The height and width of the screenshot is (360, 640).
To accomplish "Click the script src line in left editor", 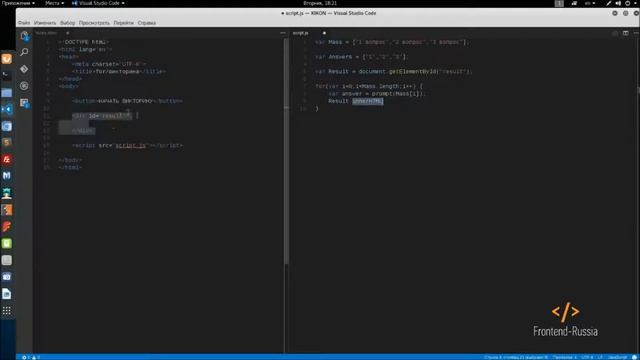I will point(127,145).
